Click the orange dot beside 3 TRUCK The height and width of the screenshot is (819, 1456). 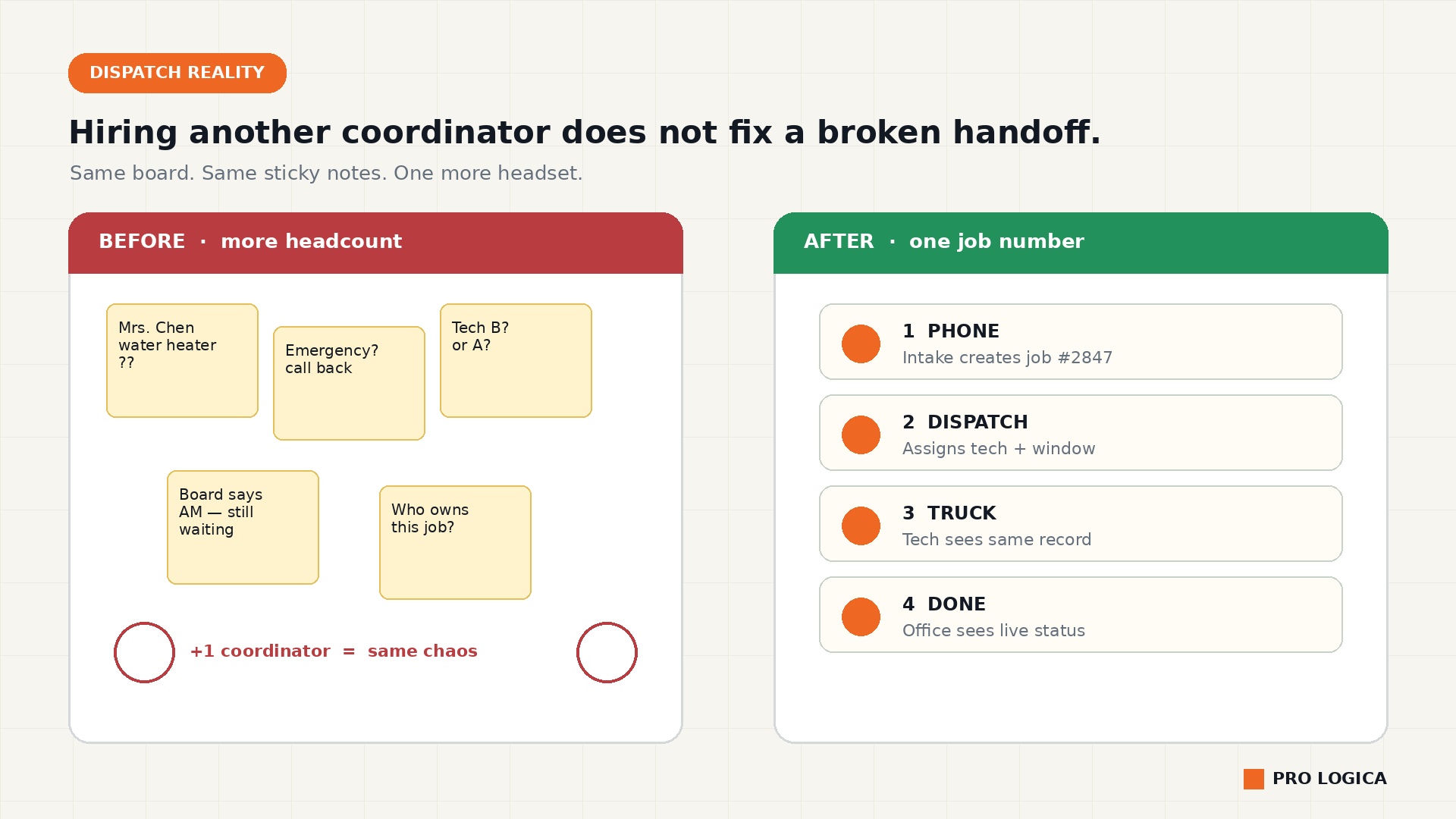click(x=861, y=526)
